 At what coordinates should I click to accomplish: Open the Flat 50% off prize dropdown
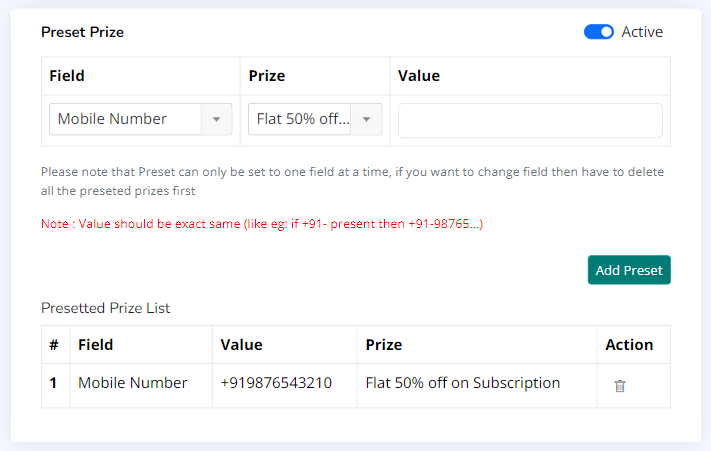click(x=315, y=119)
